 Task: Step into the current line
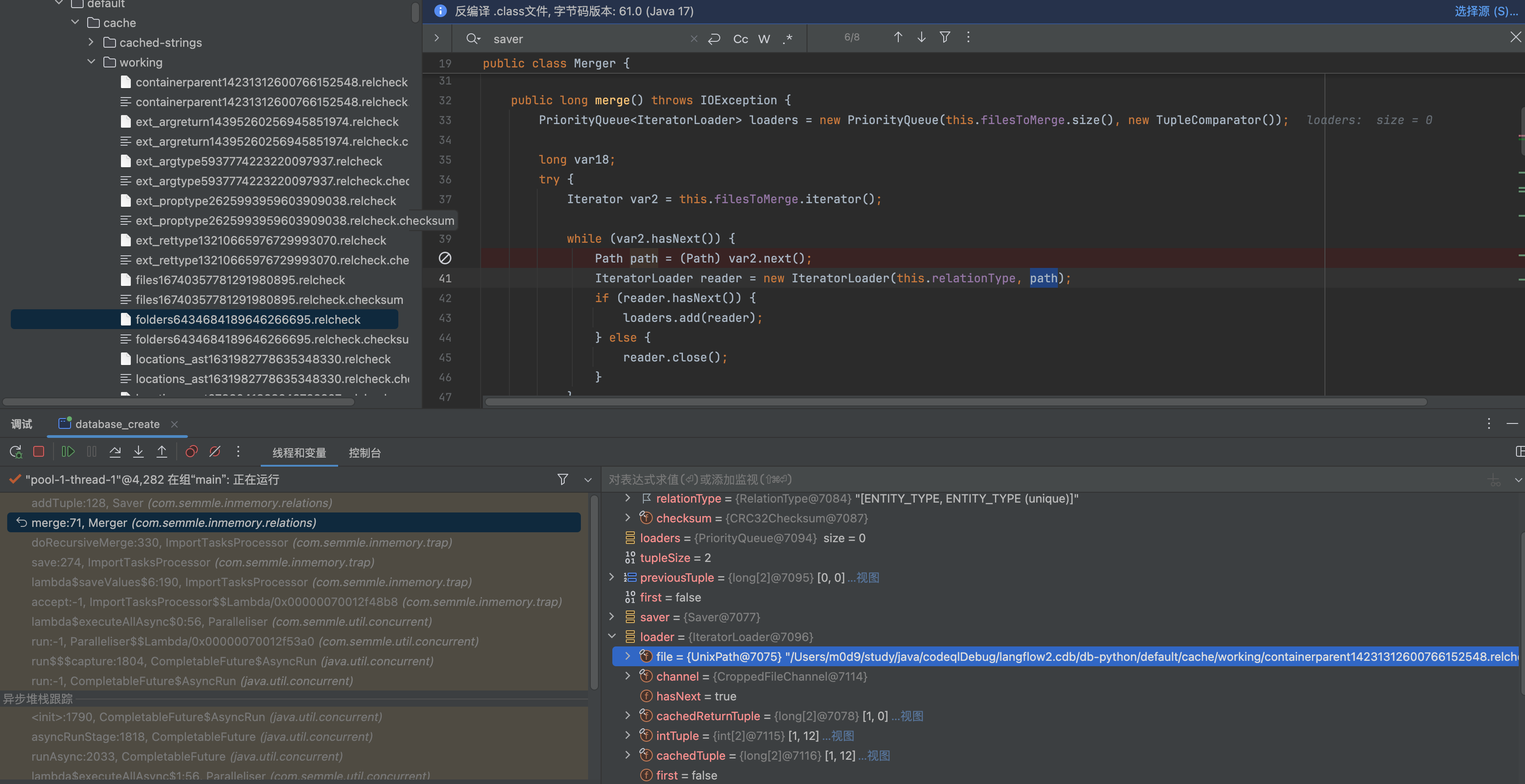tap(138, 452)
